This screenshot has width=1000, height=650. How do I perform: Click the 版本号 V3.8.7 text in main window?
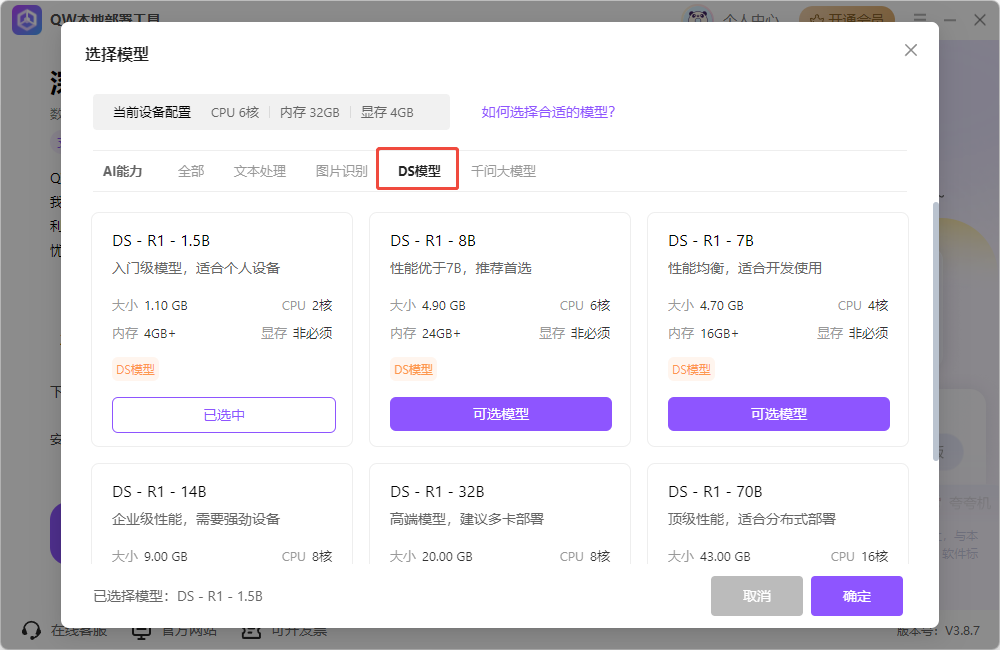(x=938, y=631)
